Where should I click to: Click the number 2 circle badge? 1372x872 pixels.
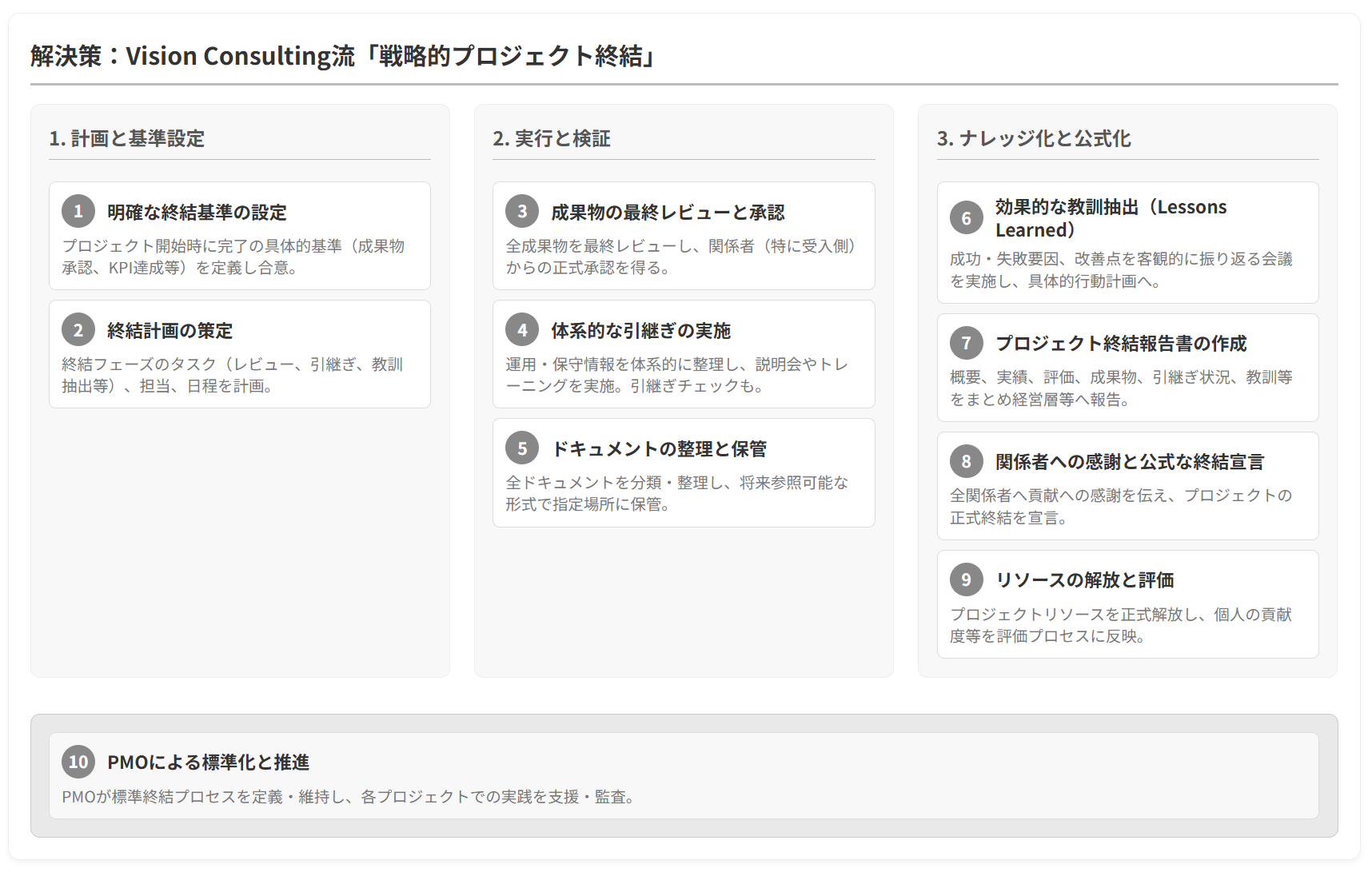[78, 329]
